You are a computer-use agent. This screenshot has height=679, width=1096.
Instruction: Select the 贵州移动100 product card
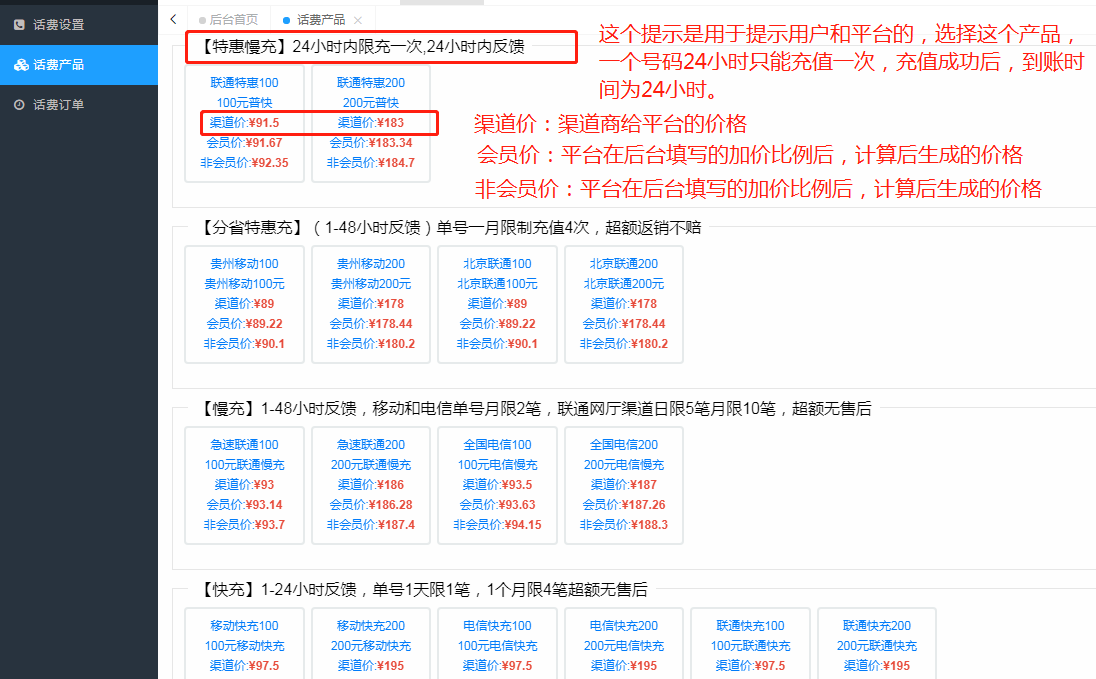tap(245, 304)
